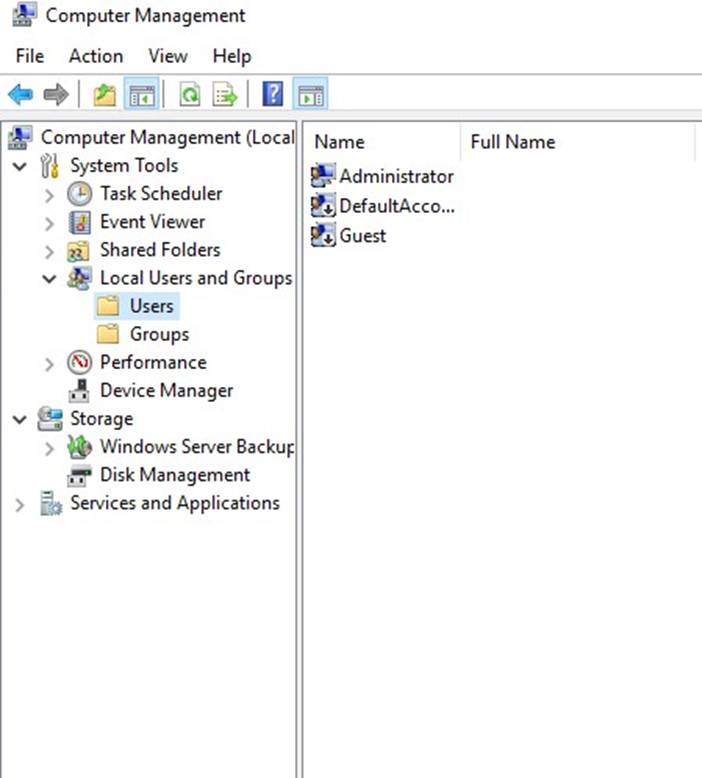Click the Computer Management title bar icon
The image size is (702, 778).
pos(24,15)
